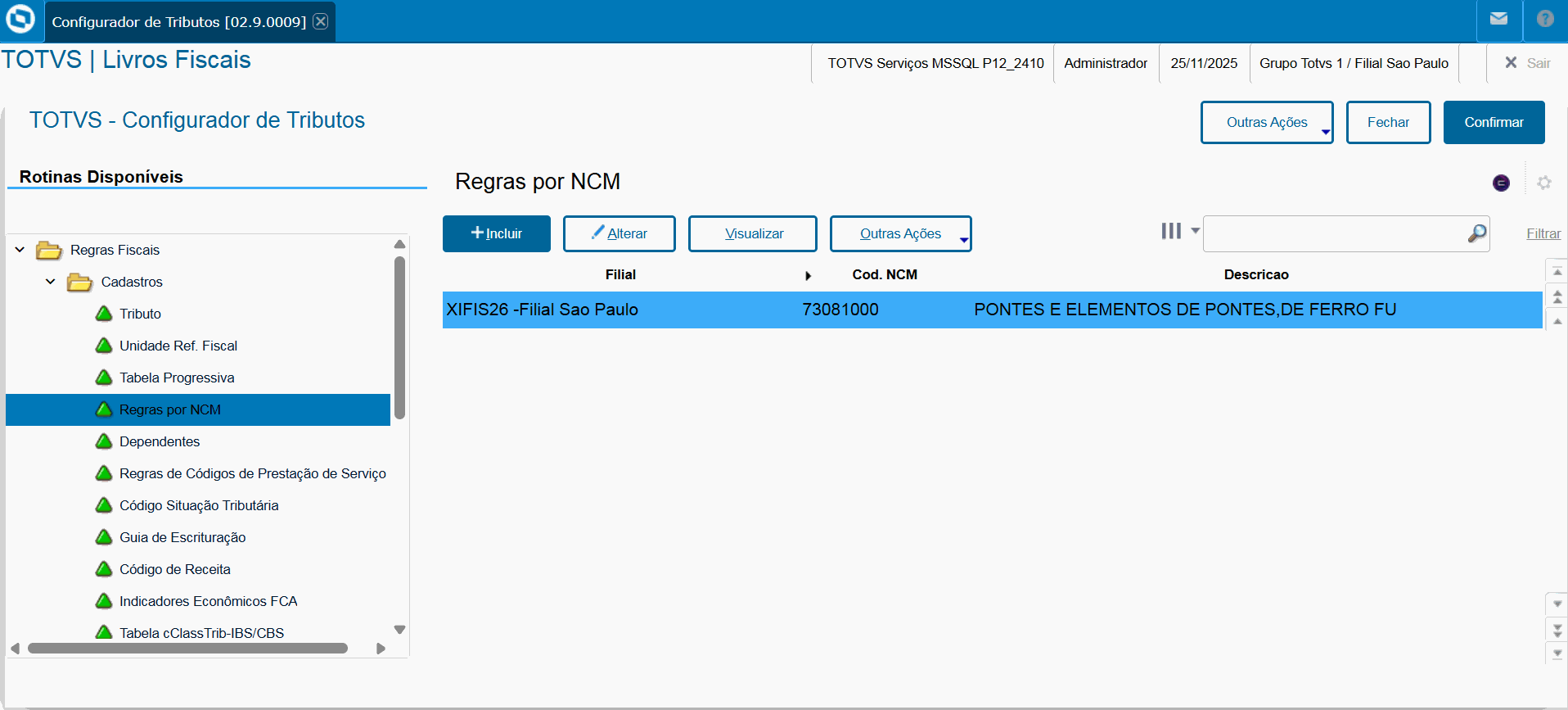Move down one row in the grid

click(x=1557, y=604)
